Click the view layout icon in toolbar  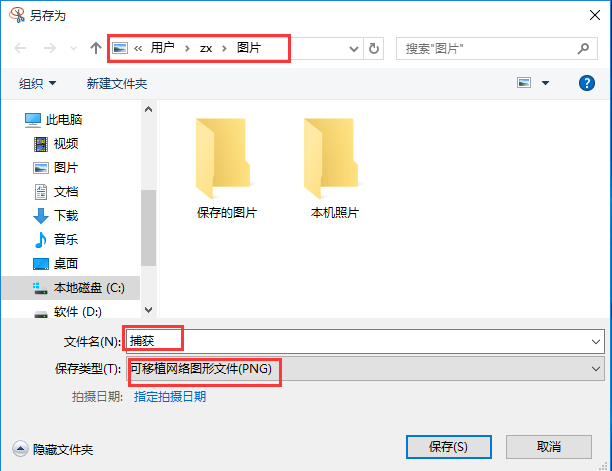[x=524, y=83]
